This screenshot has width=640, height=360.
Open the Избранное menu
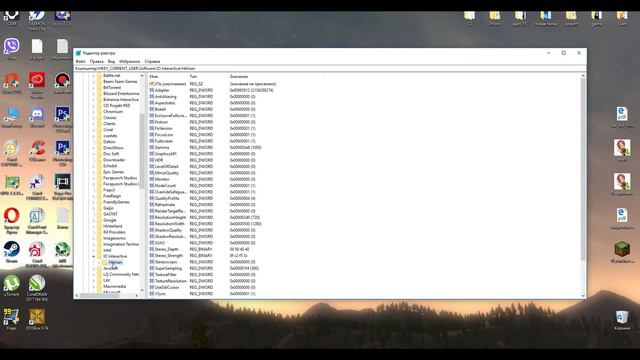point(129,61)
